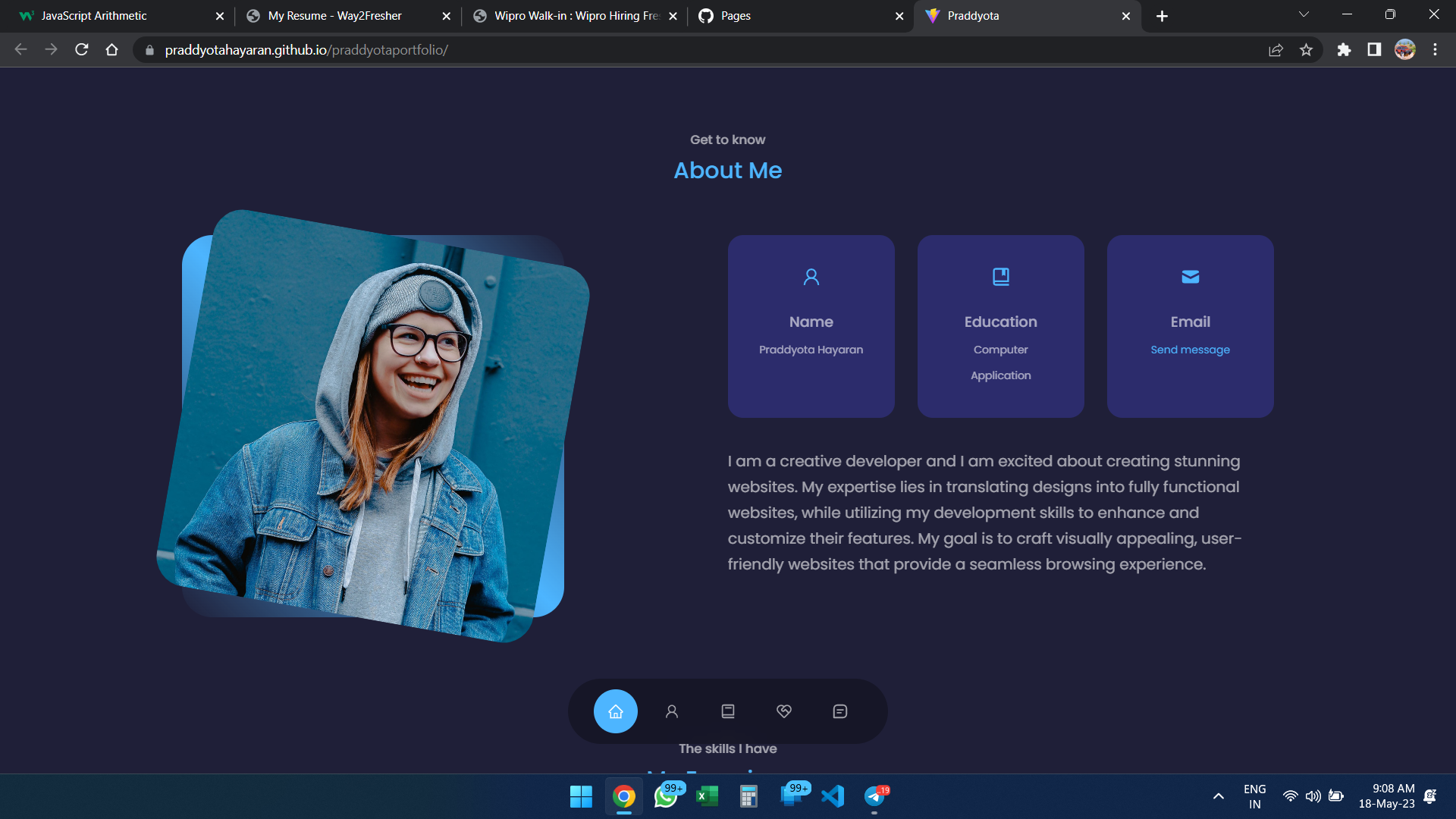Go forward in browser history
1456x819 pixels.
(x=51, y=49)
